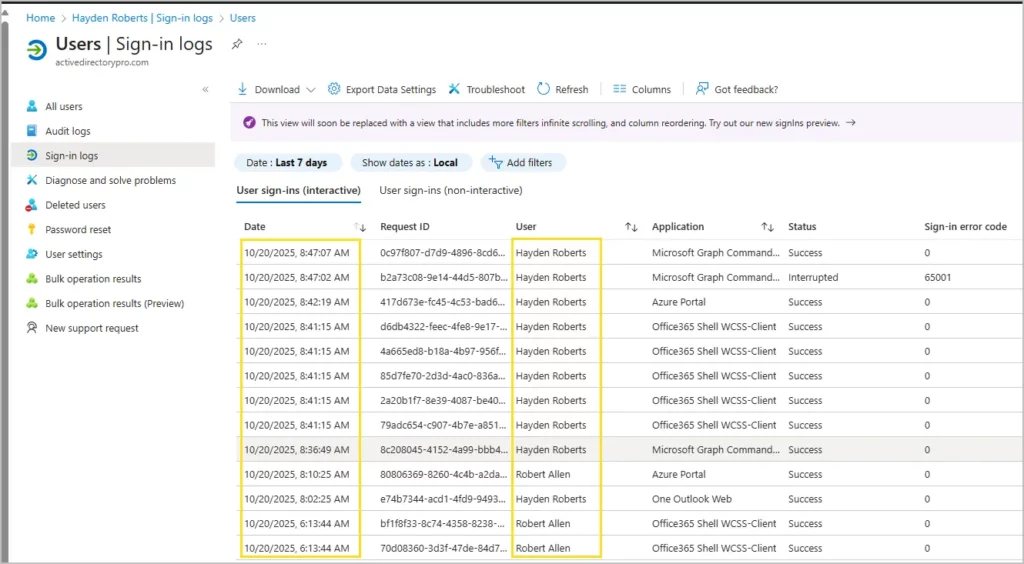Go to Home breadcrumb link

(x=40, y=18)
